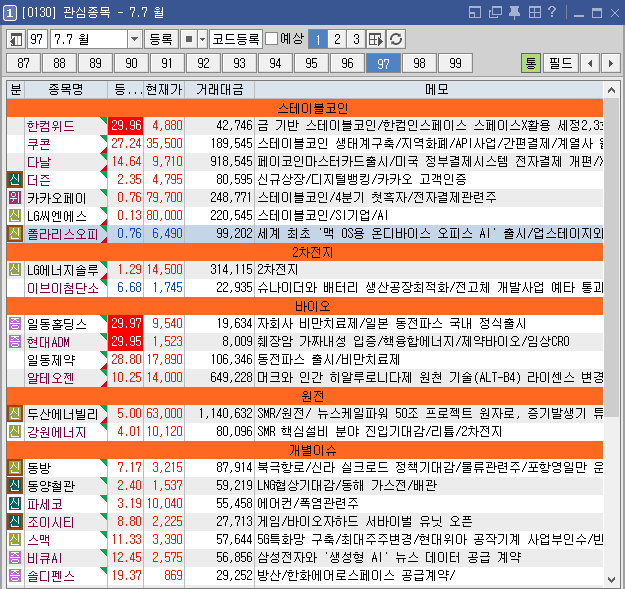Screen dimensions: 625x589
Task: Switch to group tab 96
Action: [348, 63]
